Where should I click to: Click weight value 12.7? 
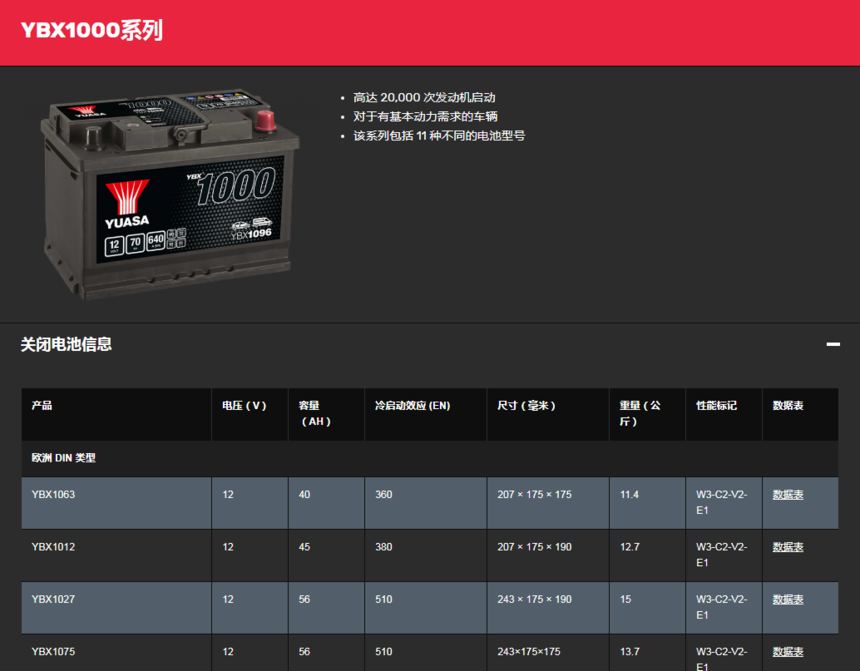[629, 547]
